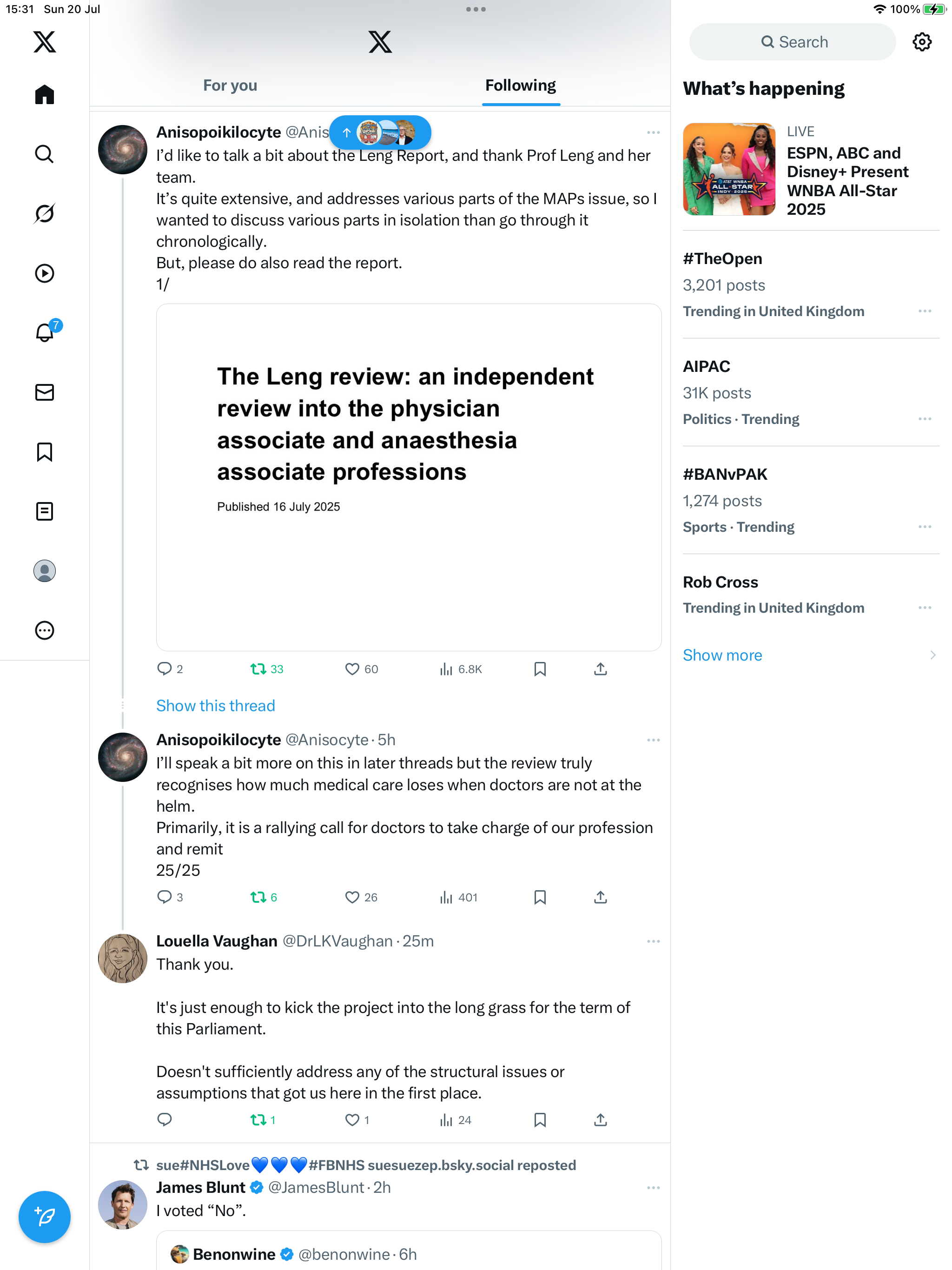Tap the new posts pill with avatars
The height and width of the screenshot is (1270, 952).
tap(380, 132)
